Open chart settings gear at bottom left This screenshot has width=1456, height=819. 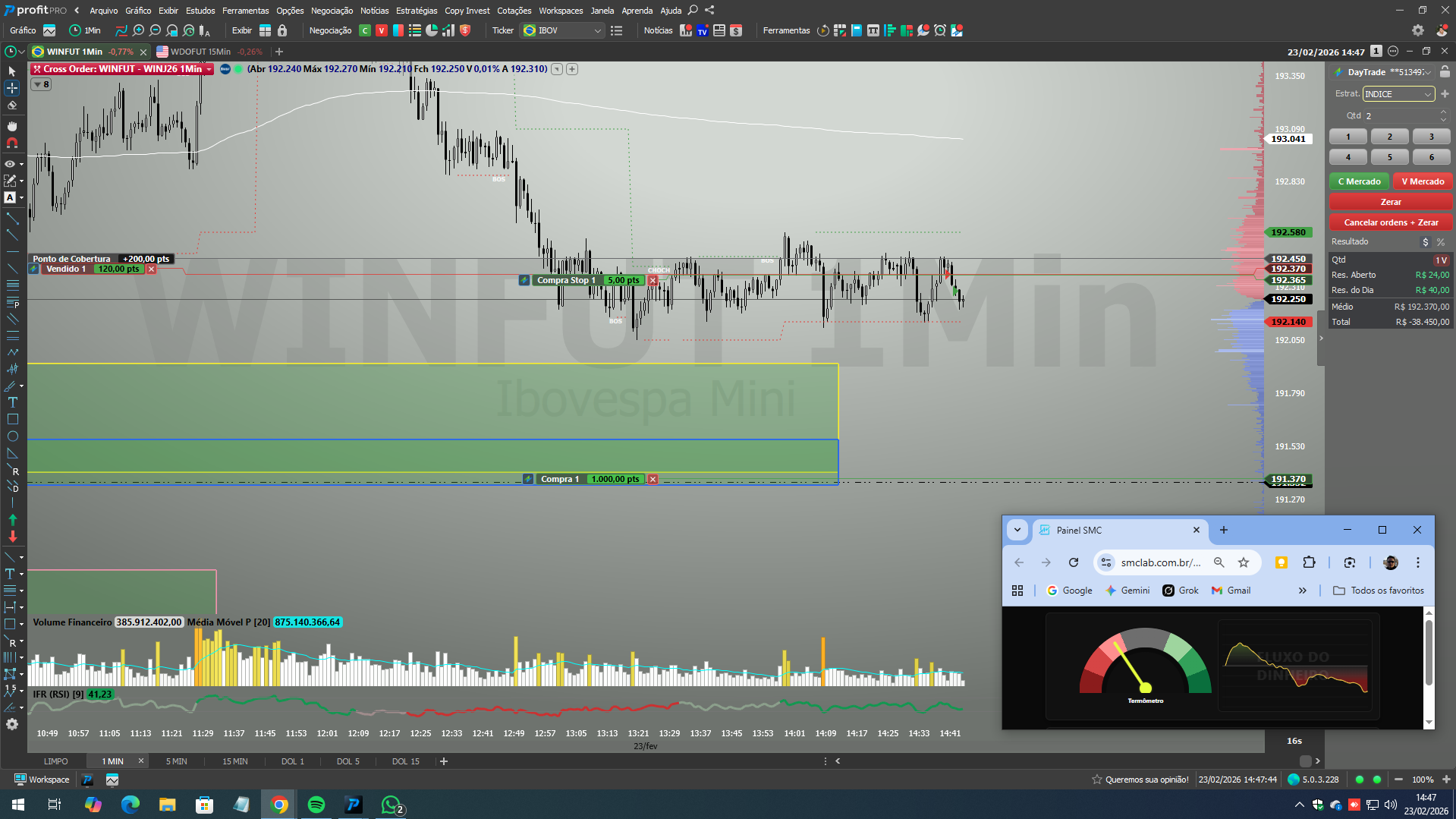(12, 724)
